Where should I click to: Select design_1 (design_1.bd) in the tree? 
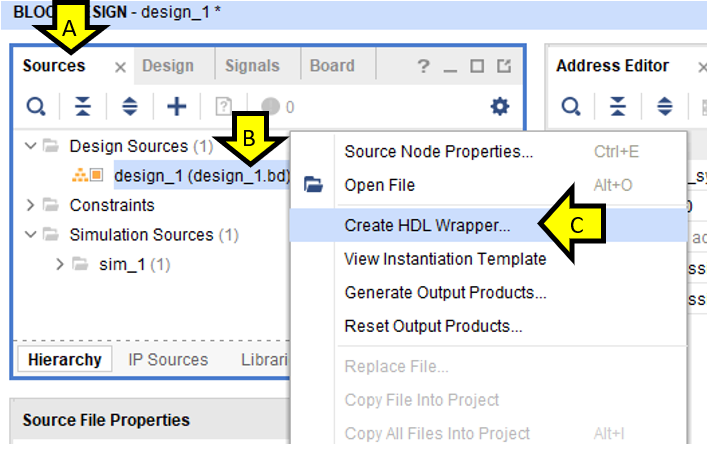(202, 175)
